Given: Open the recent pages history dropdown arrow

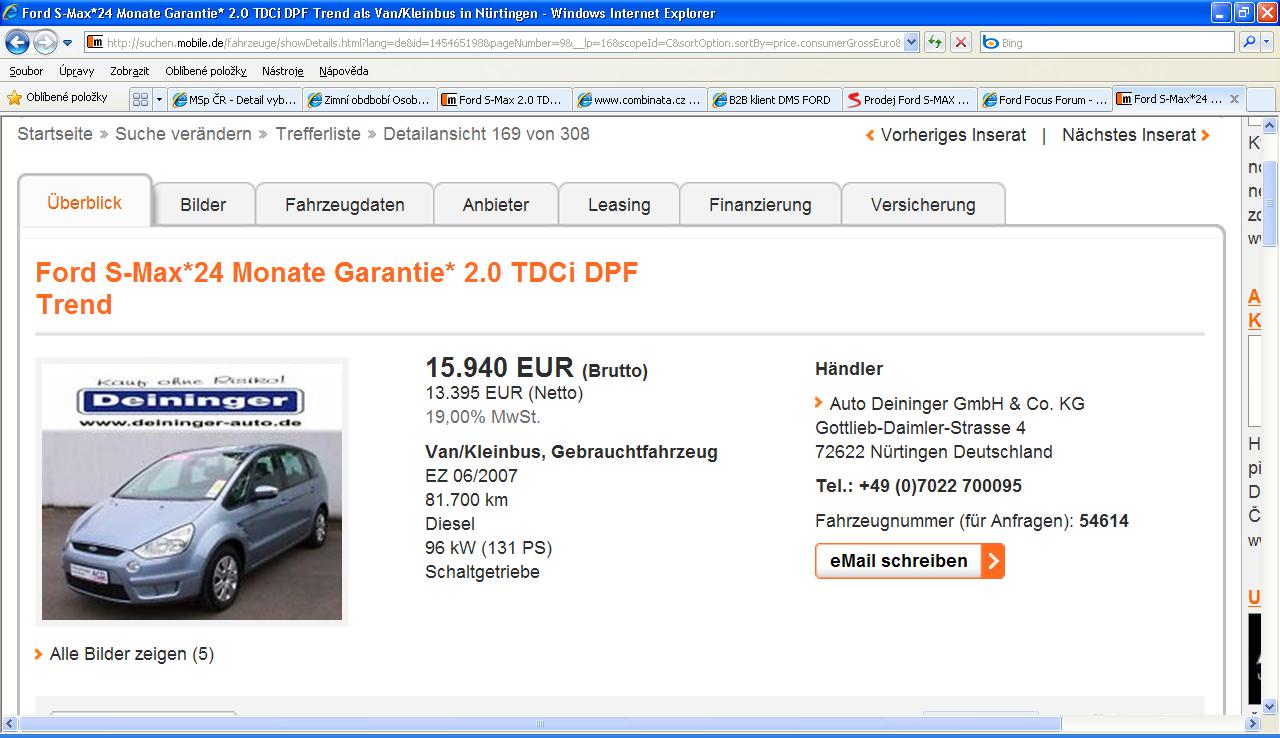Looking at the screenshot, I should click(x=67, y=43).
